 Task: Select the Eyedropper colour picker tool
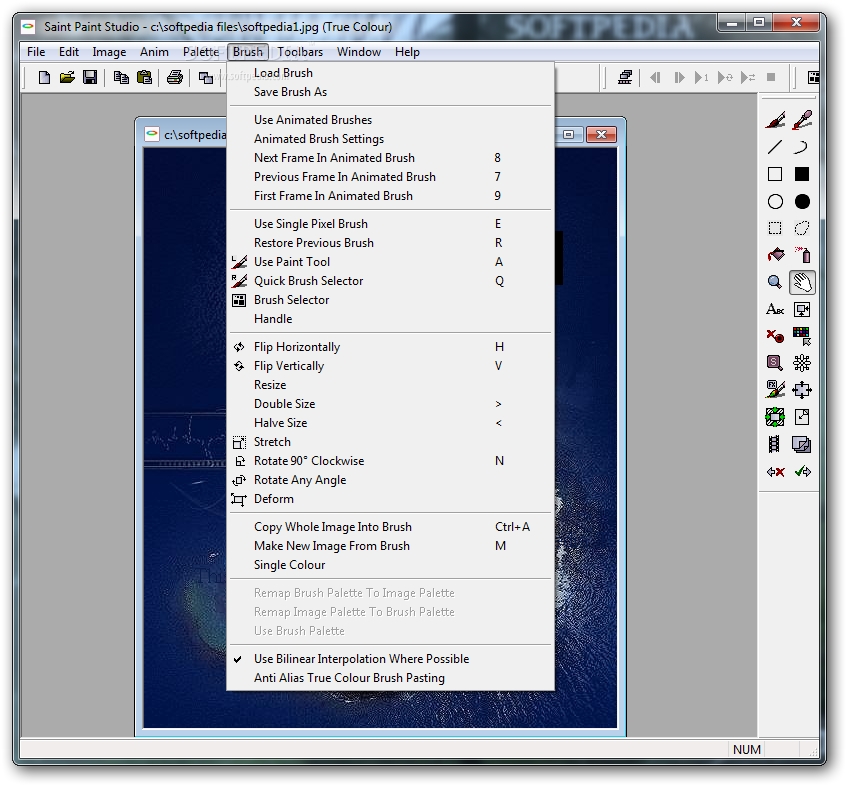pyautogui.click(x=802, y=120)
